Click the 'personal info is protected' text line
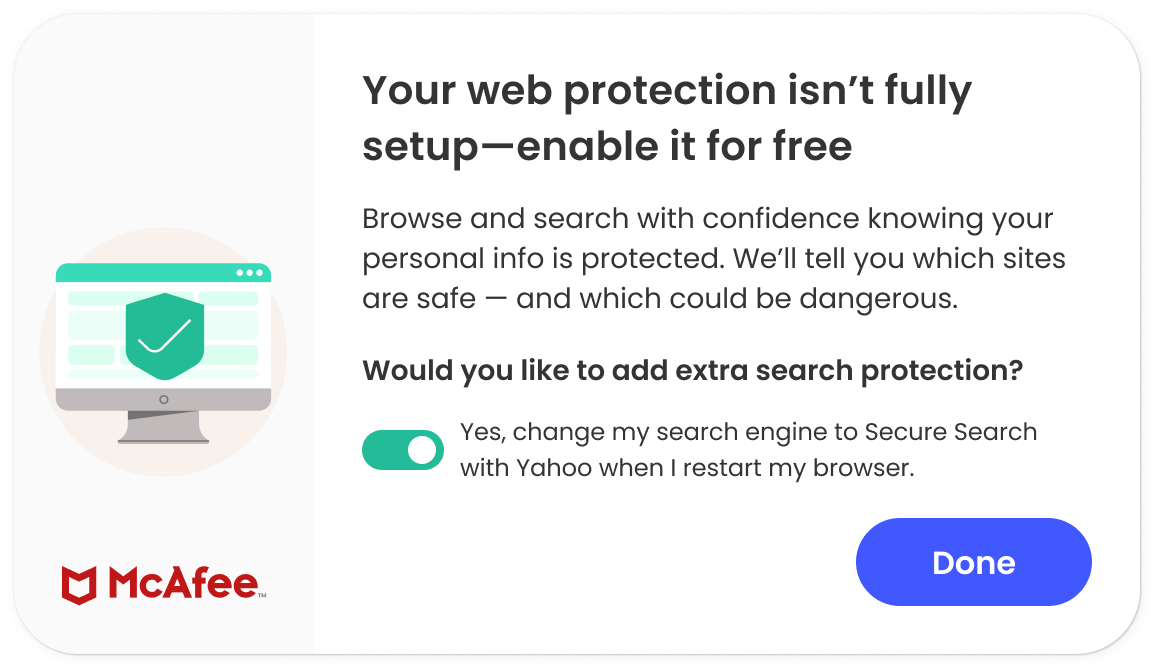1158x672 pixels. coord(713,258)
